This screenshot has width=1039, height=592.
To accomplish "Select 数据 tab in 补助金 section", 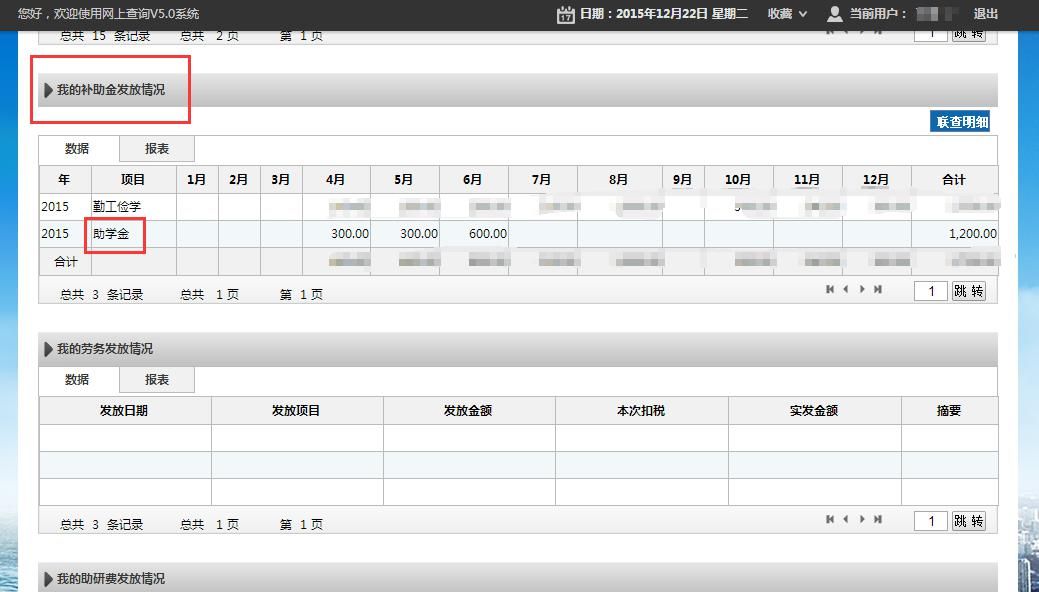I will (78, 149).
